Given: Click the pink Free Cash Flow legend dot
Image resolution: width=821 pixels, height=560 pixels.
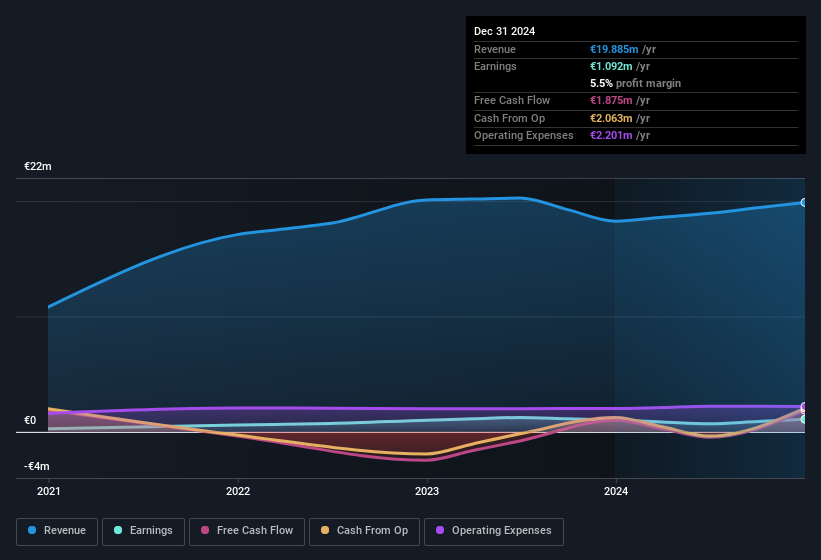Looking at the screenshot, I should point(205,530).
